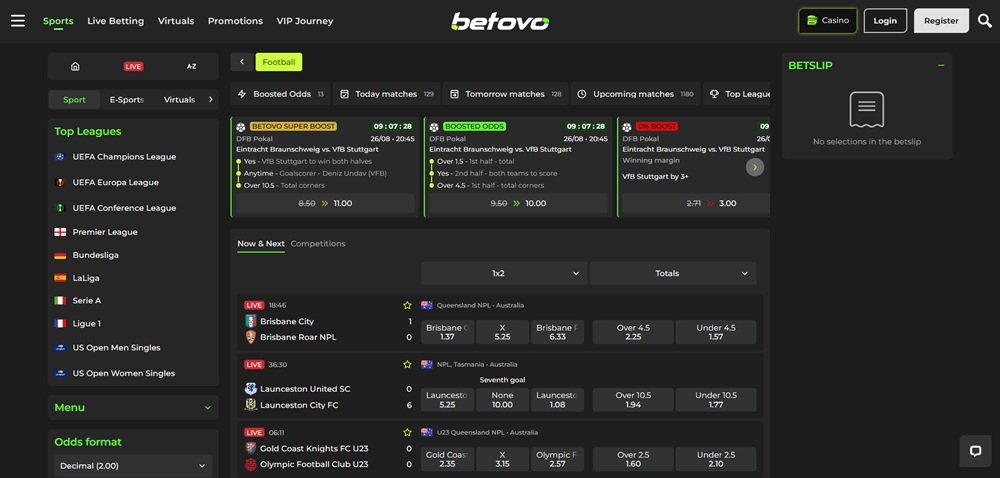Open the Sports top menu item
1000x478 pixels.
pyautogui.click(x=58, y=21)
